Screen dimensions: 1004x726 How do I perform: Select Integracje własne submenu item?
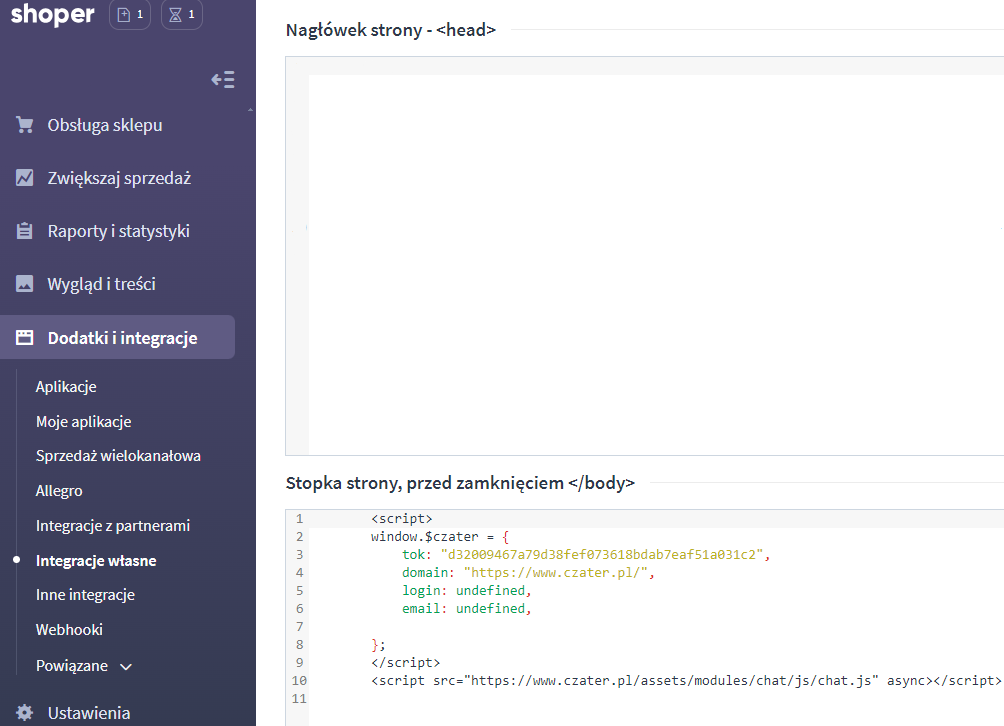pos(96,561)
